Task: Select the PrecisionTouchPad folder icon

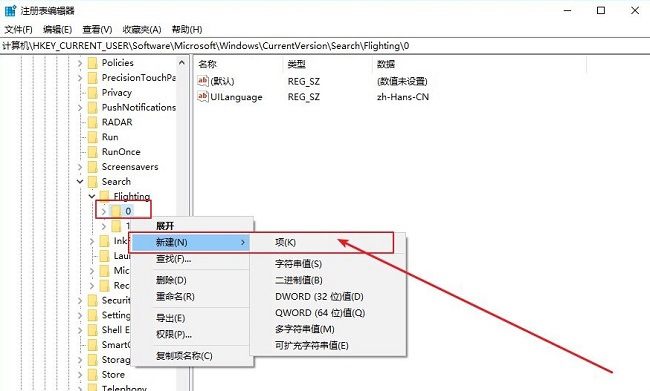Action: pos(93,78)
